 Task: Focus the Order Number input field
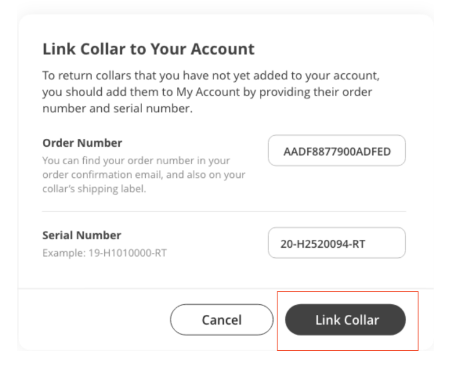(x=337, y=150)
